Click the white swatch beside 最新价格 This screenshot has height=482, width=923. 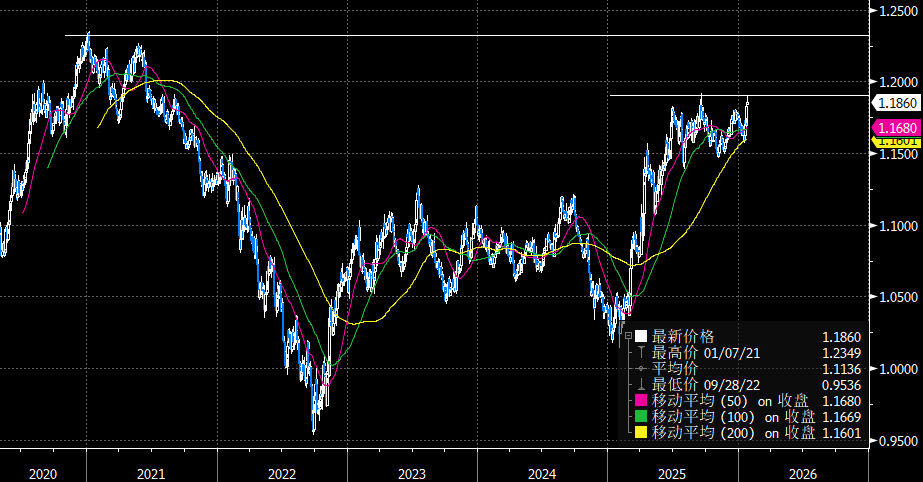[x=641, y=336]
